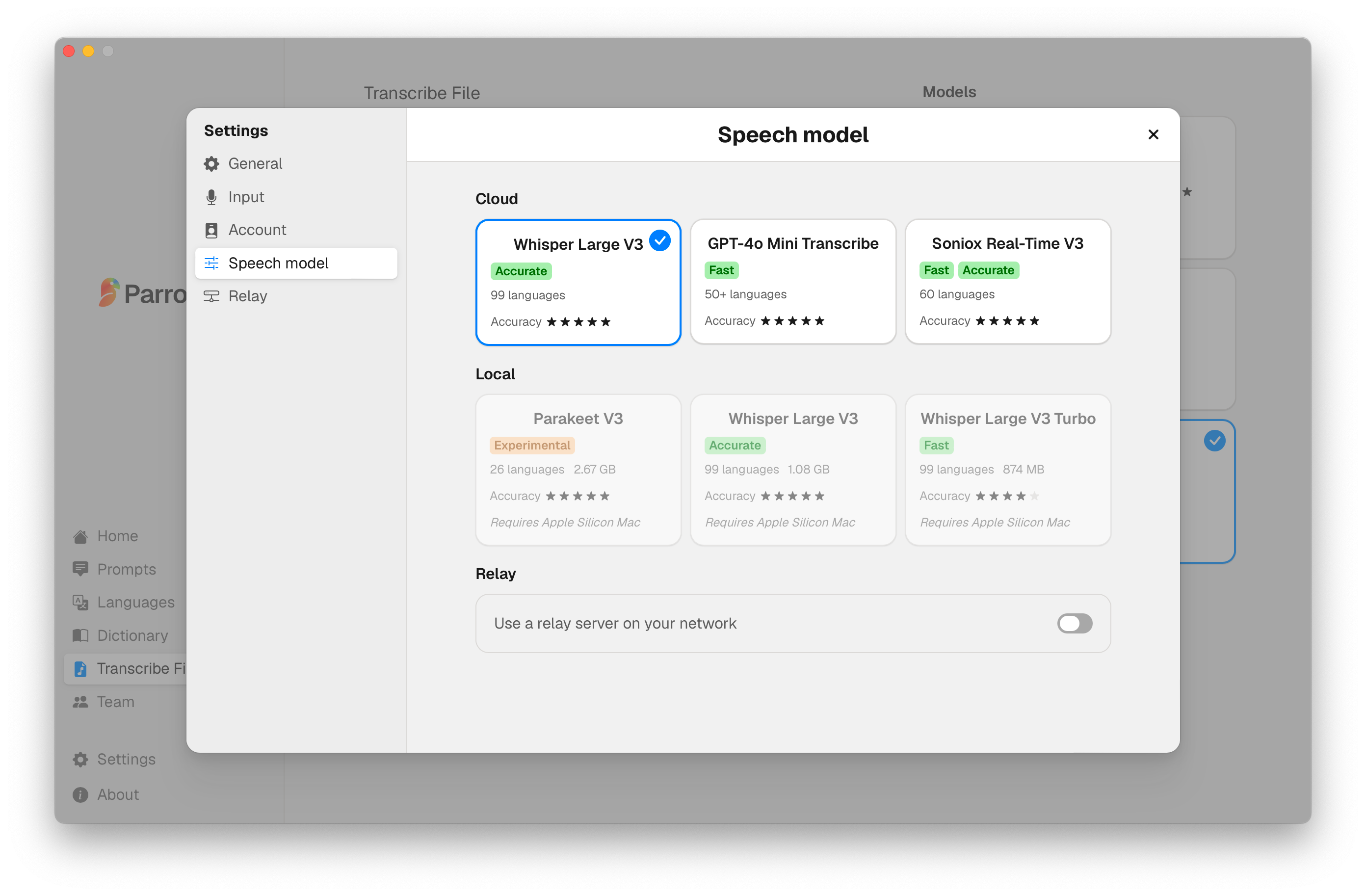The width and height of the screenshot is (1366, 896).
Task: Select the local Whisper Large V3 card
Action: point(792,470)
